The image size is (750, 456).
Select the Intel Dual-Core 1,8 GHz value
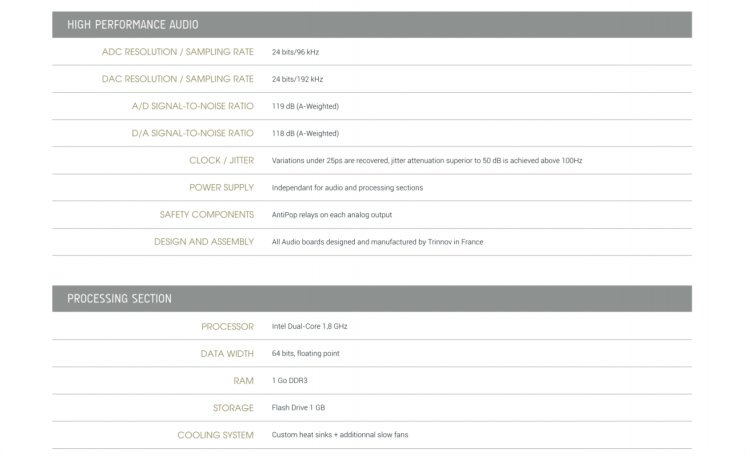coord(309,326)
